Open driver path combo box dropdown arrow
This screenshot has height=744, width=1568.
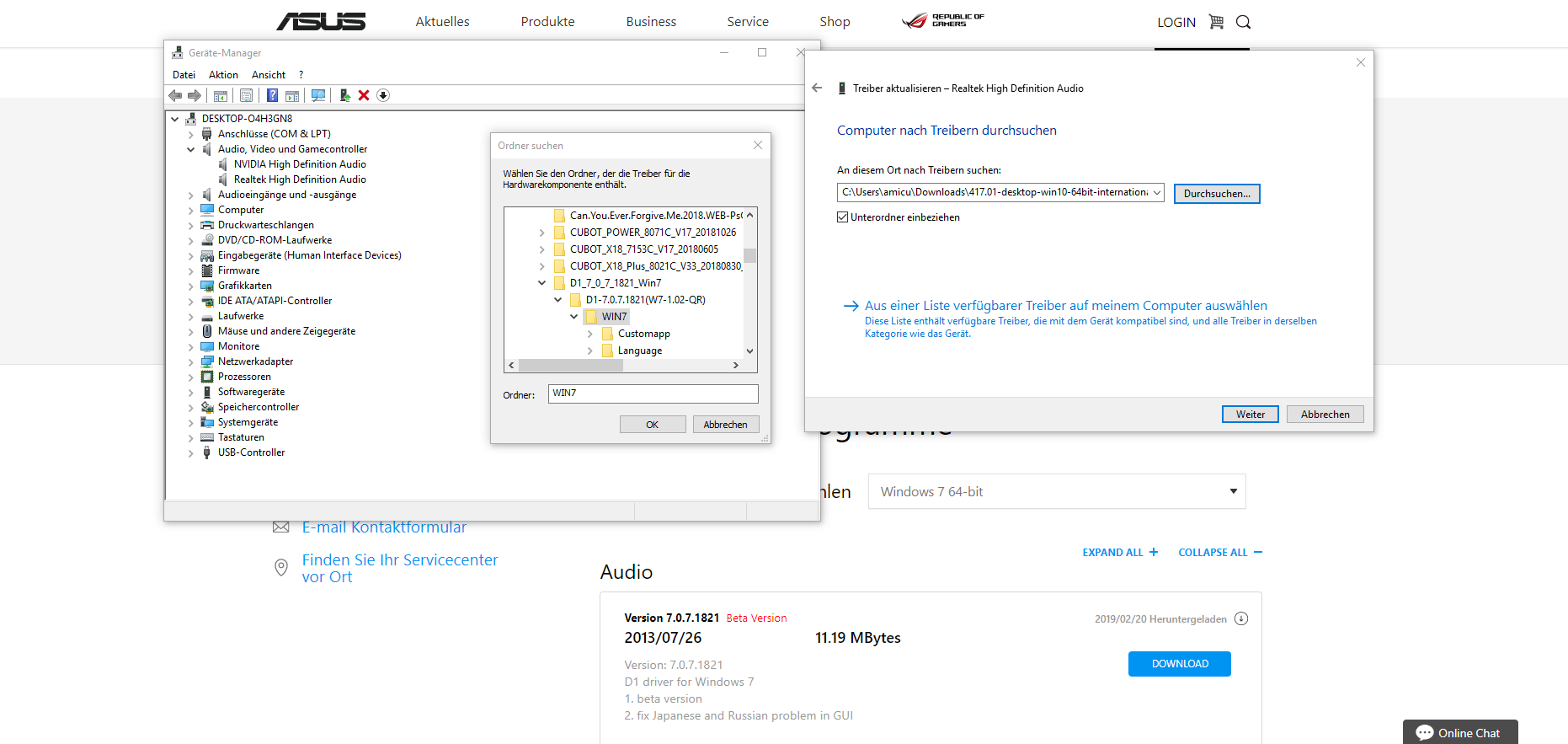click(1157, 193)
